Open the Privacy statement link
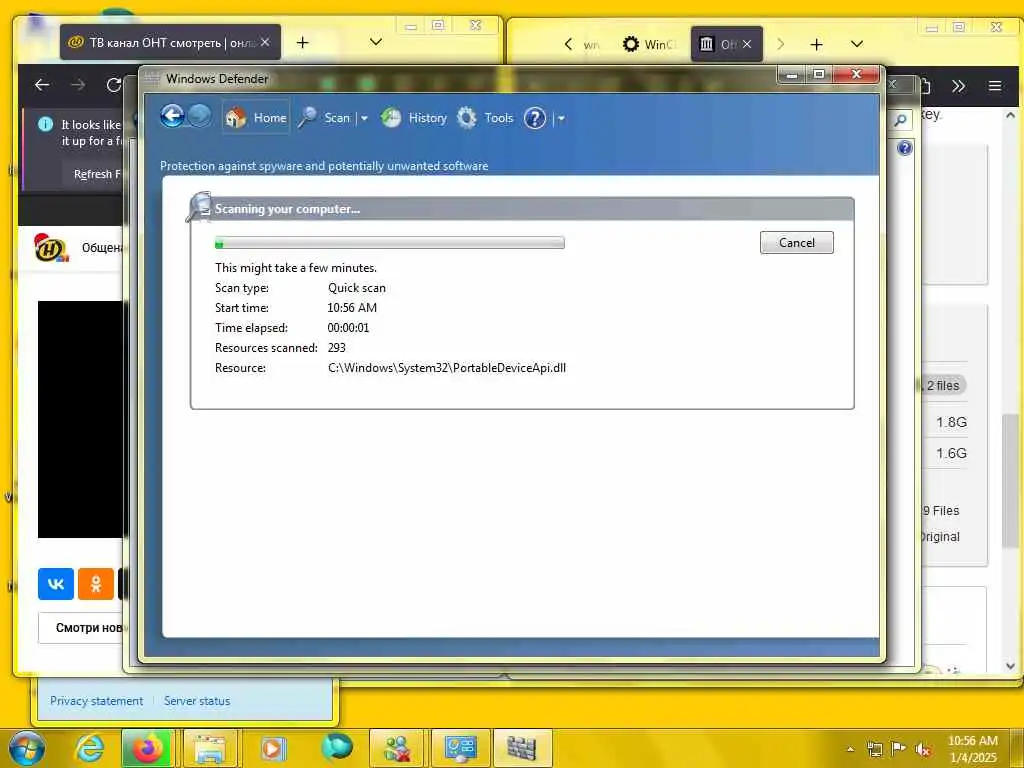The width and height of the screenshot is (1024, 768). point(96,701)
